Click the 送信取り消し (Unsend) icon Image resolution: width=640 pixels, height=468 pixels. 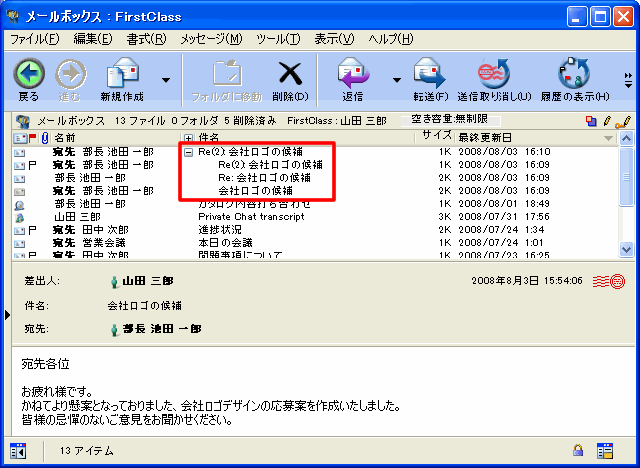pyautogui.click(x=494, y=73)
